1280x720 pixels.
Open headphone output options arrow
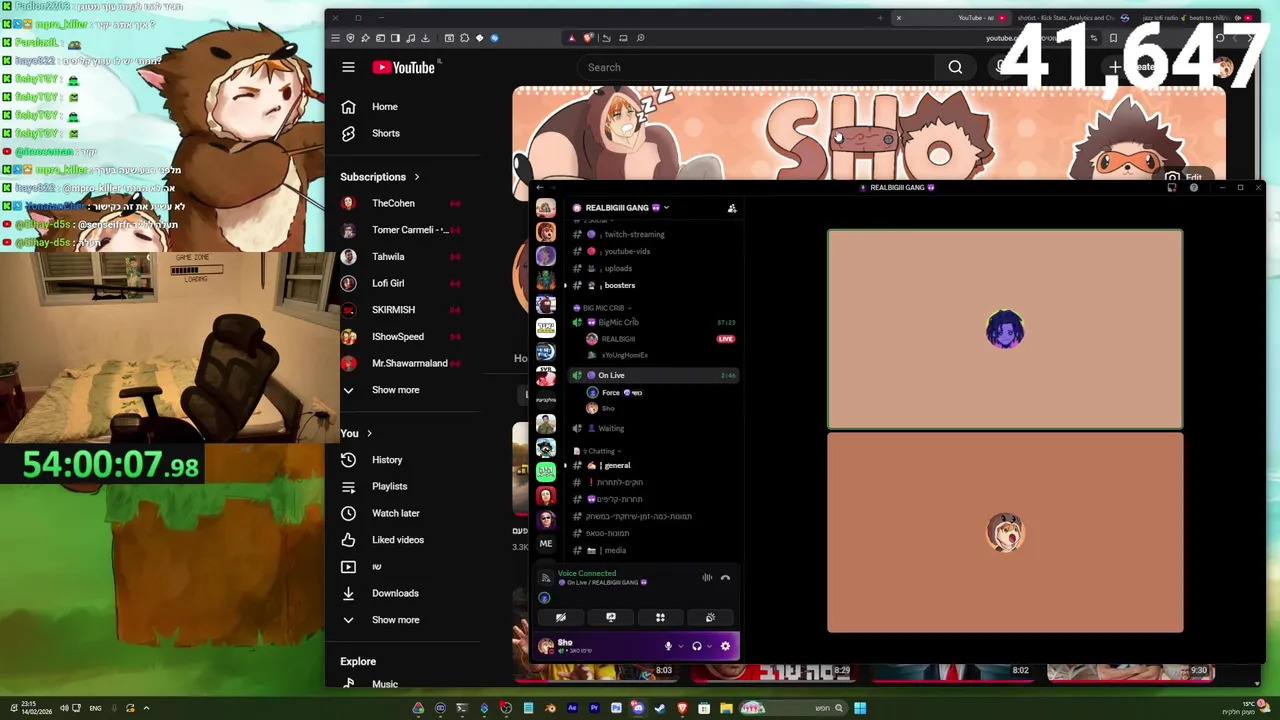709,646
